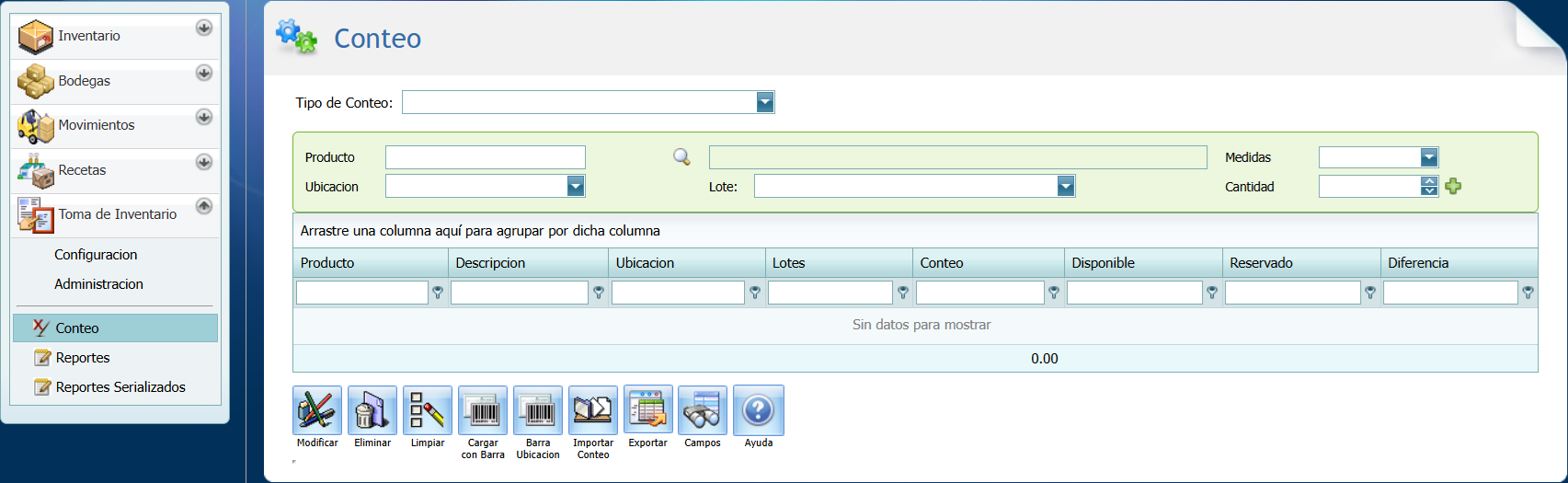Sort by the Diferencia column header

(1459, 263)
